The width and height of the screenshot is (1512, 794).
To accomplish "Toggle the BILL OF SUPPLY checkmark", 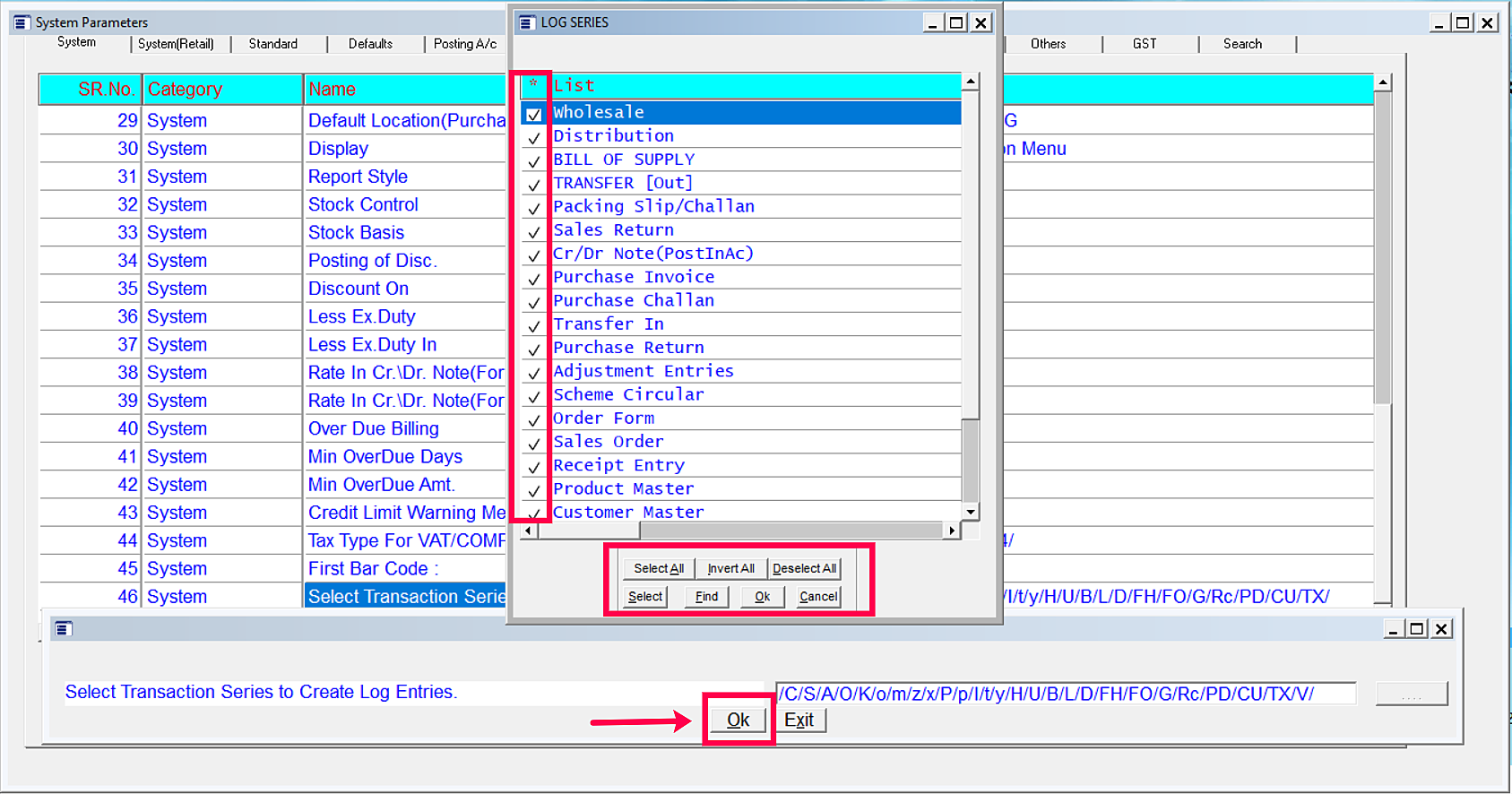I will [x=533, y=161].
